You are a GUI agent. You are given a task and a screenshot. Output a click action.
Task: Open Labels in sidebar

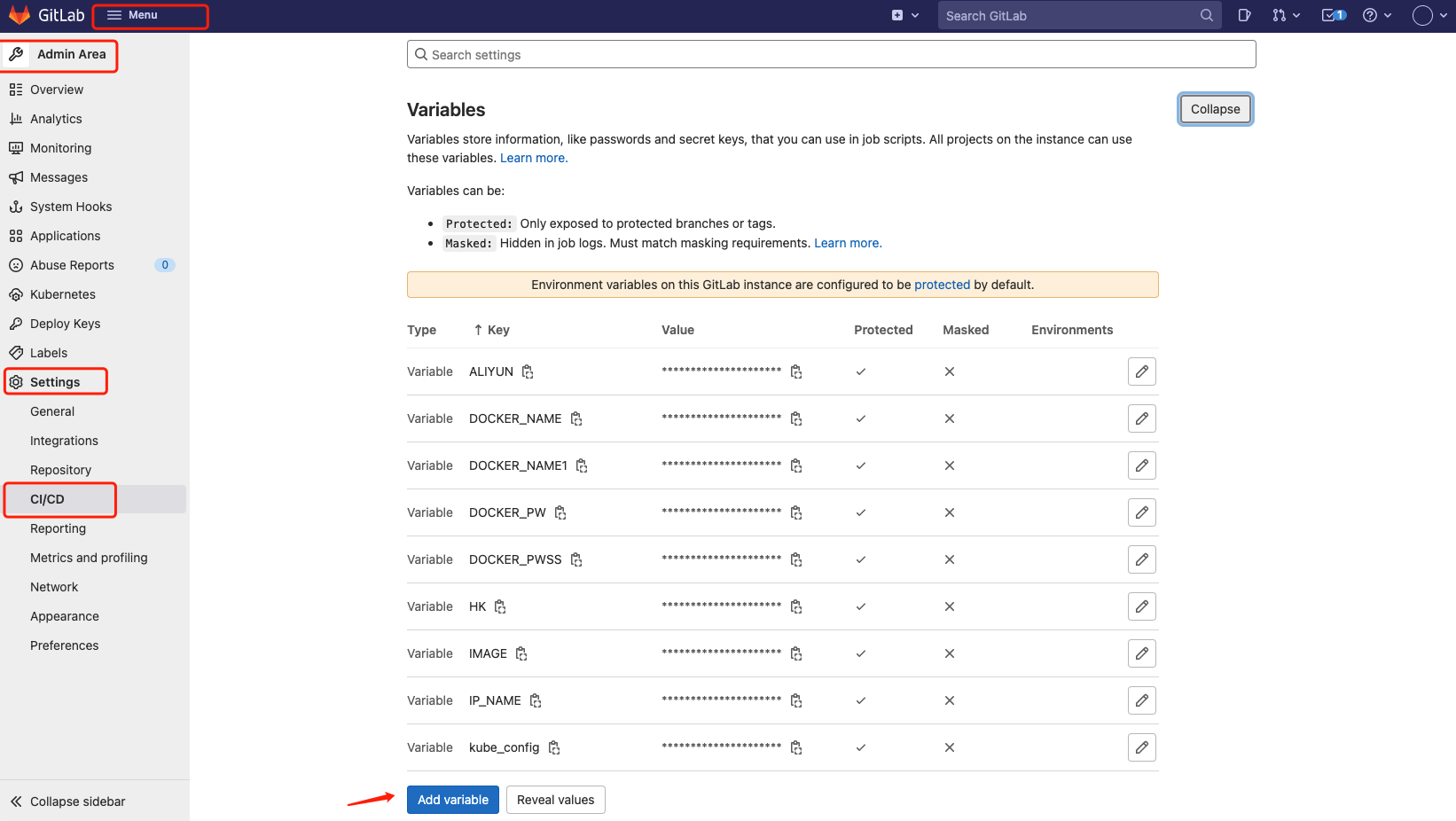pyautogui.click(x=49, y=353)
